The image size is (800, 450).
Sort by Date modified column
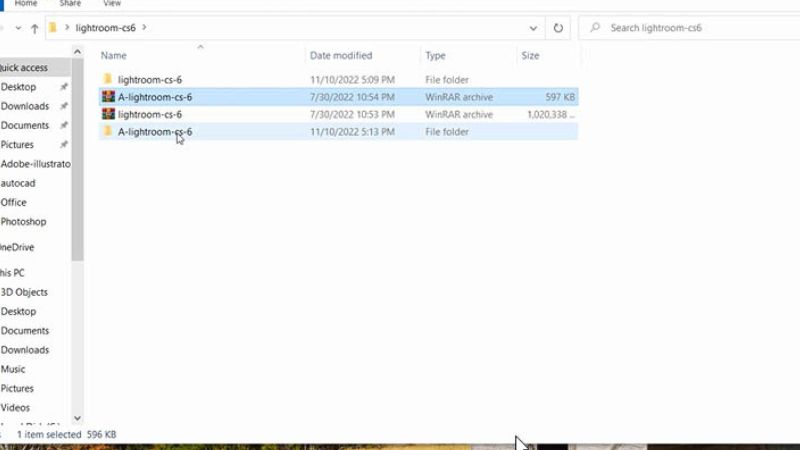pyautogui.click(x=341, y=56)
